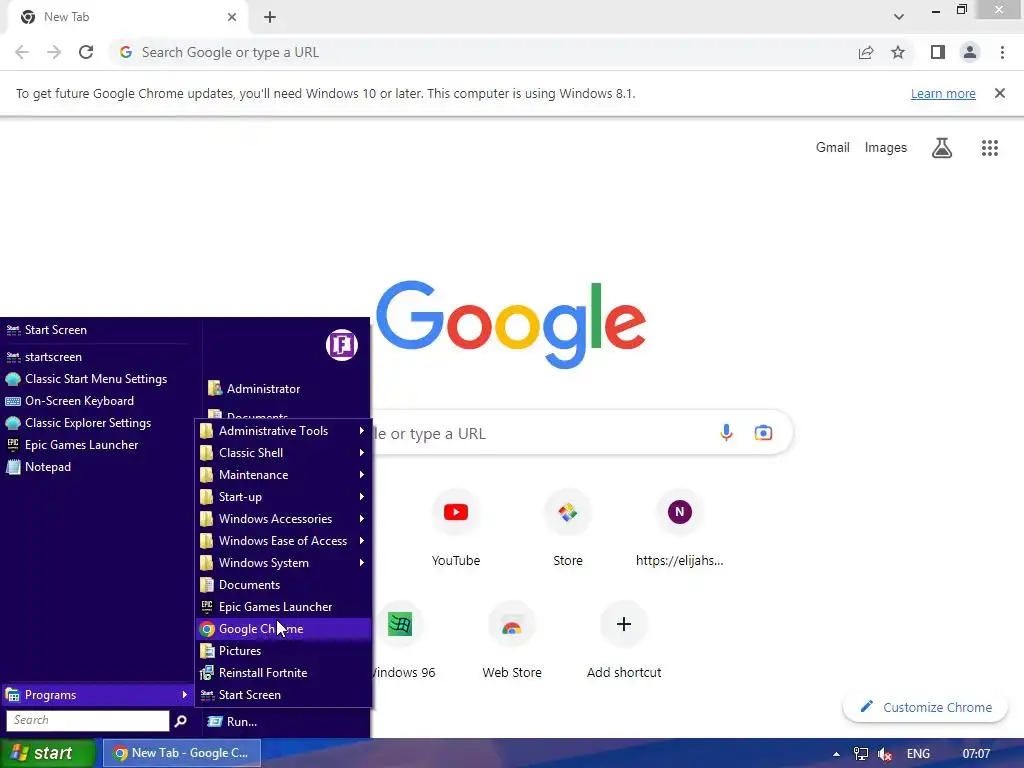Dismiss the Windows update notice bar
The image size is (1024, 768).
click(x=999, y=93)
